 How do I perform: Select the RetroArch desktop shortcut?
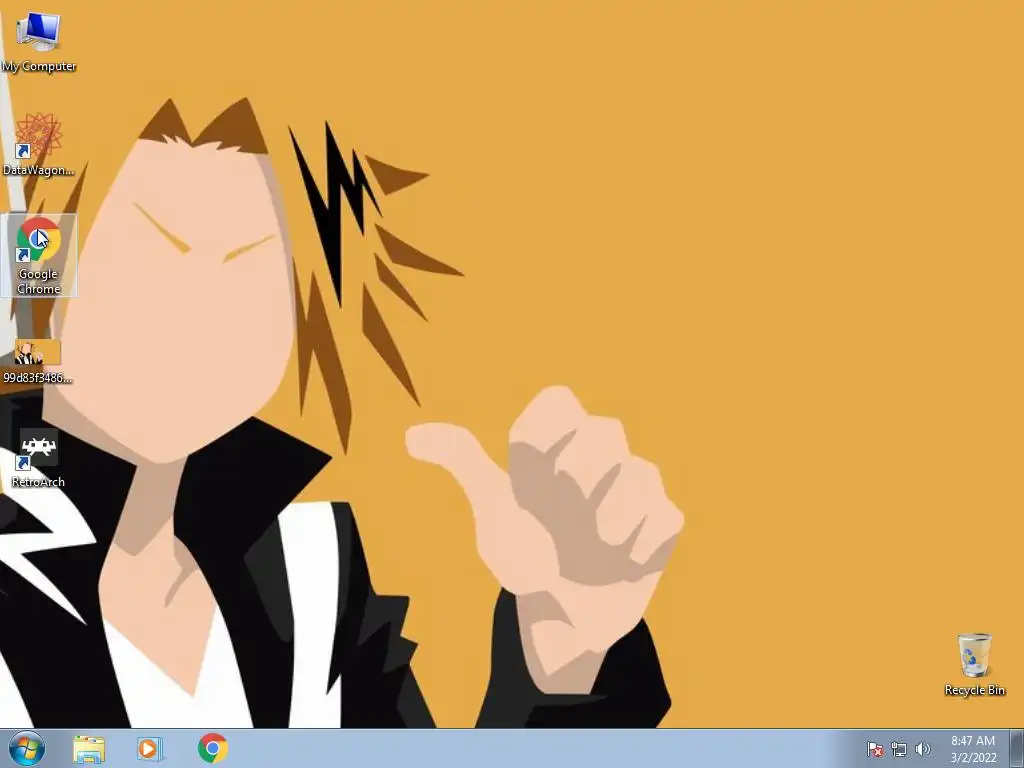coord(39,458)
